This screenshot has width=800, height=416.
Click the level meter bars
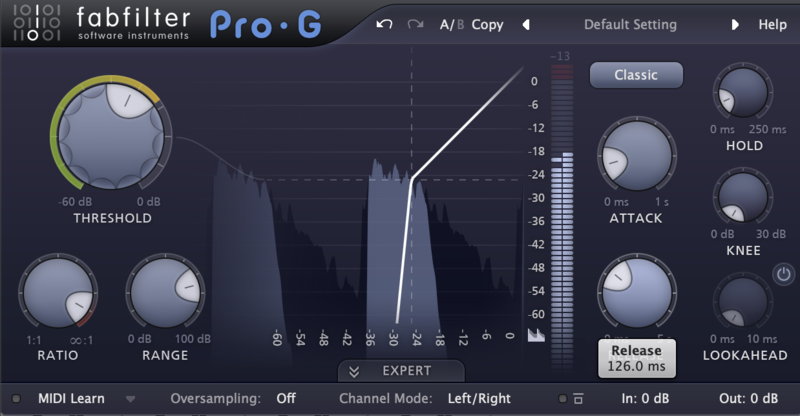click(562, 217)
